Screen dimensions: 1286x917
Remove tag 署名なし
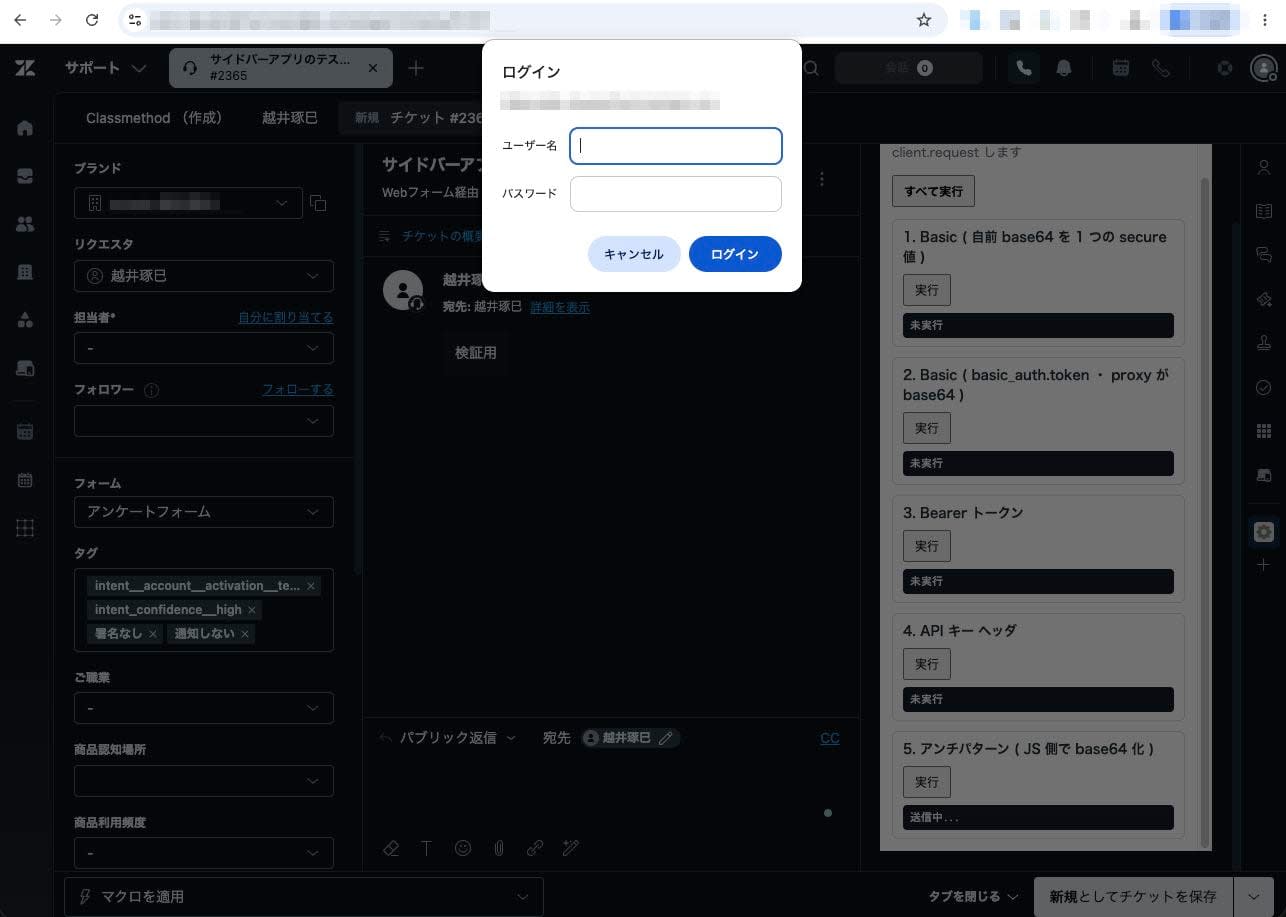tap(153, 634)
